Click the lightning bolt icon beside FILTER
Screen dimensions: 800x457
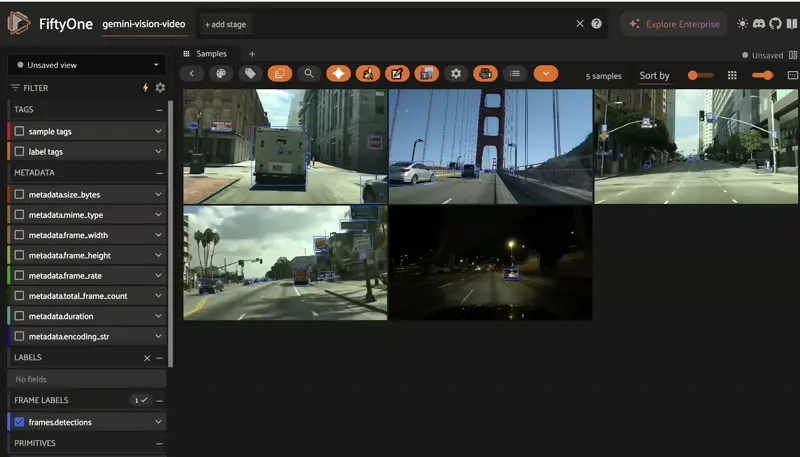(145, 87)
